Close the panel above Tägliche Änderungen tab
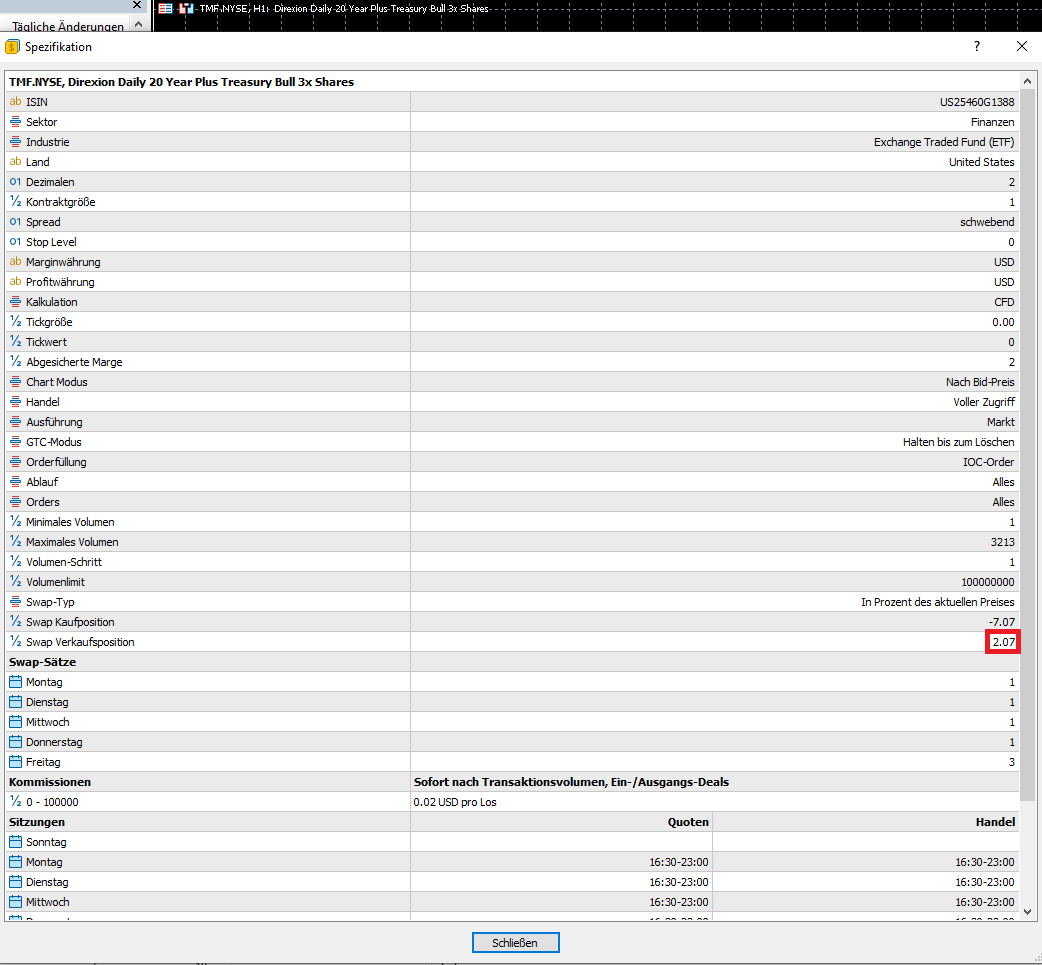Viewport: 1042px width, 965px height. 137,5
